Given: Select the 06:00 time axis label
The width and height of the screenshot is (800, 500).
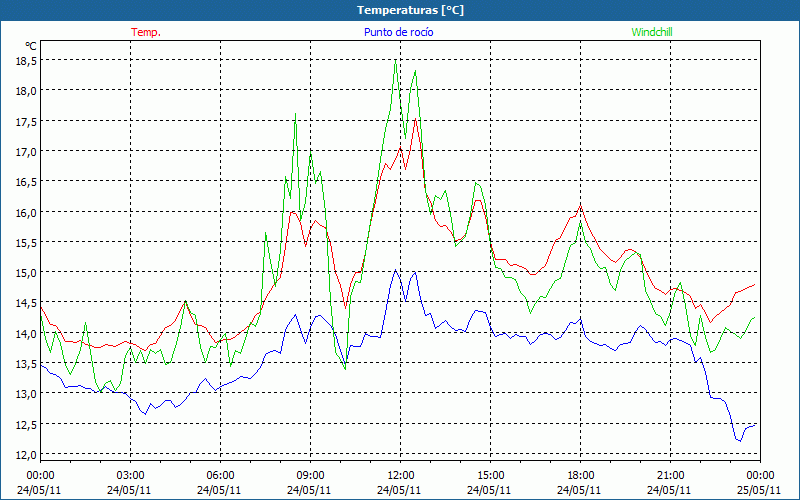Looking at the screenshot, I should click(220, 475).
